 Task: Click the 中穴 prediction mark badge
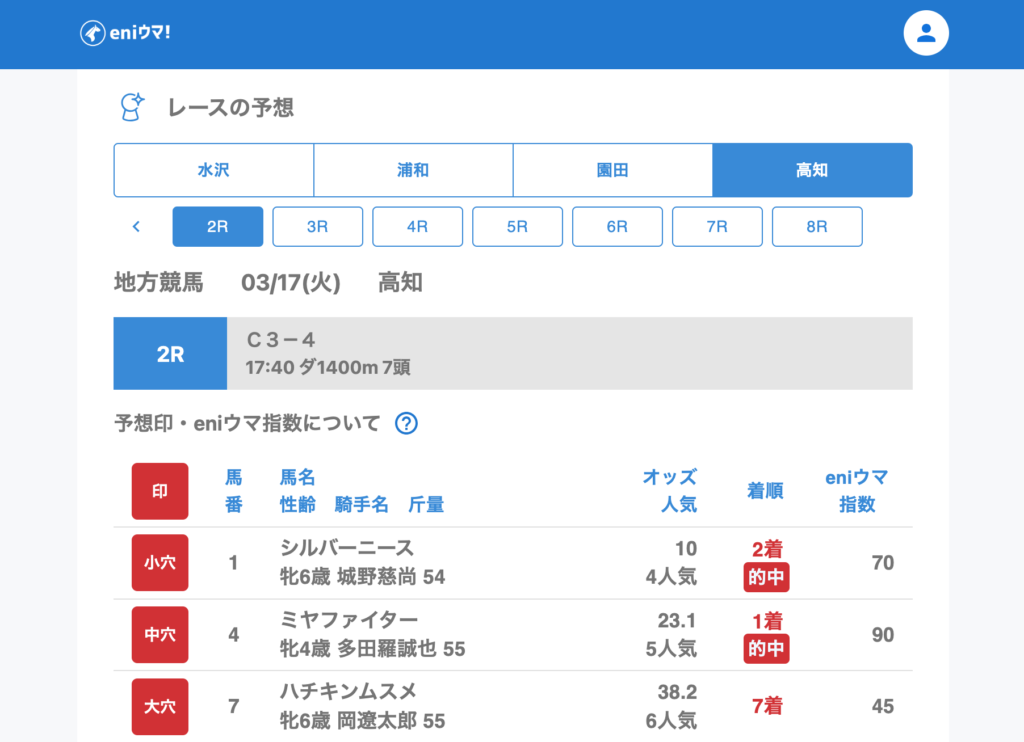tap(160, 635)
